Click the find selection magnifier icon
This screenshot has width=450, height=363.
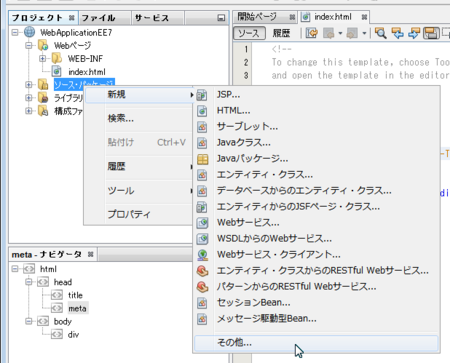(x=380, y=33)
